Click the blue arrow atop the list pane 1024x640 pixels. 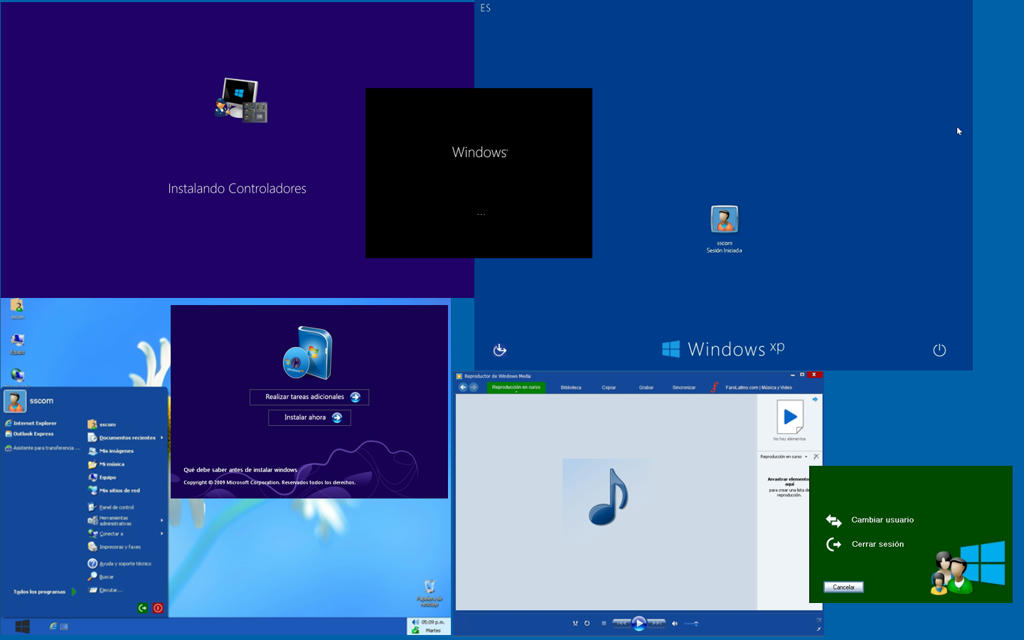coord(815,399)
